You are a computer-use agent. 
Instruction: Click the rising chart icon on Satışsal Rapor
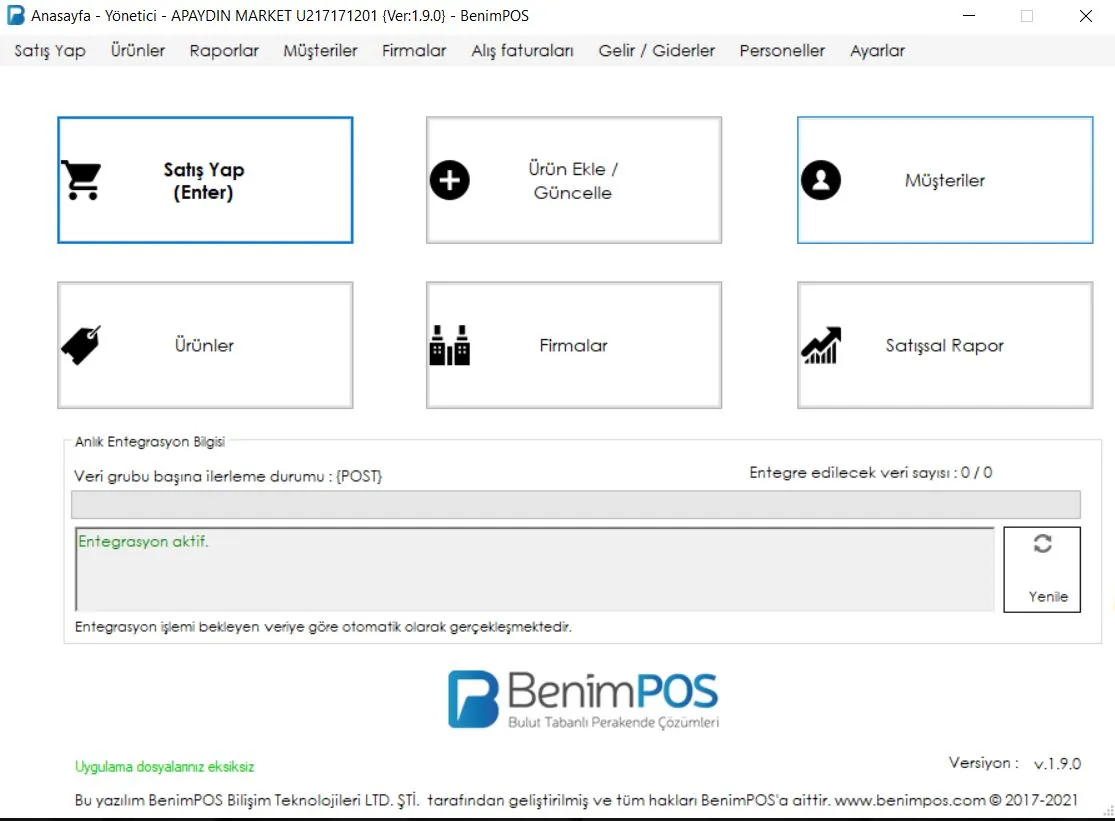821,345
